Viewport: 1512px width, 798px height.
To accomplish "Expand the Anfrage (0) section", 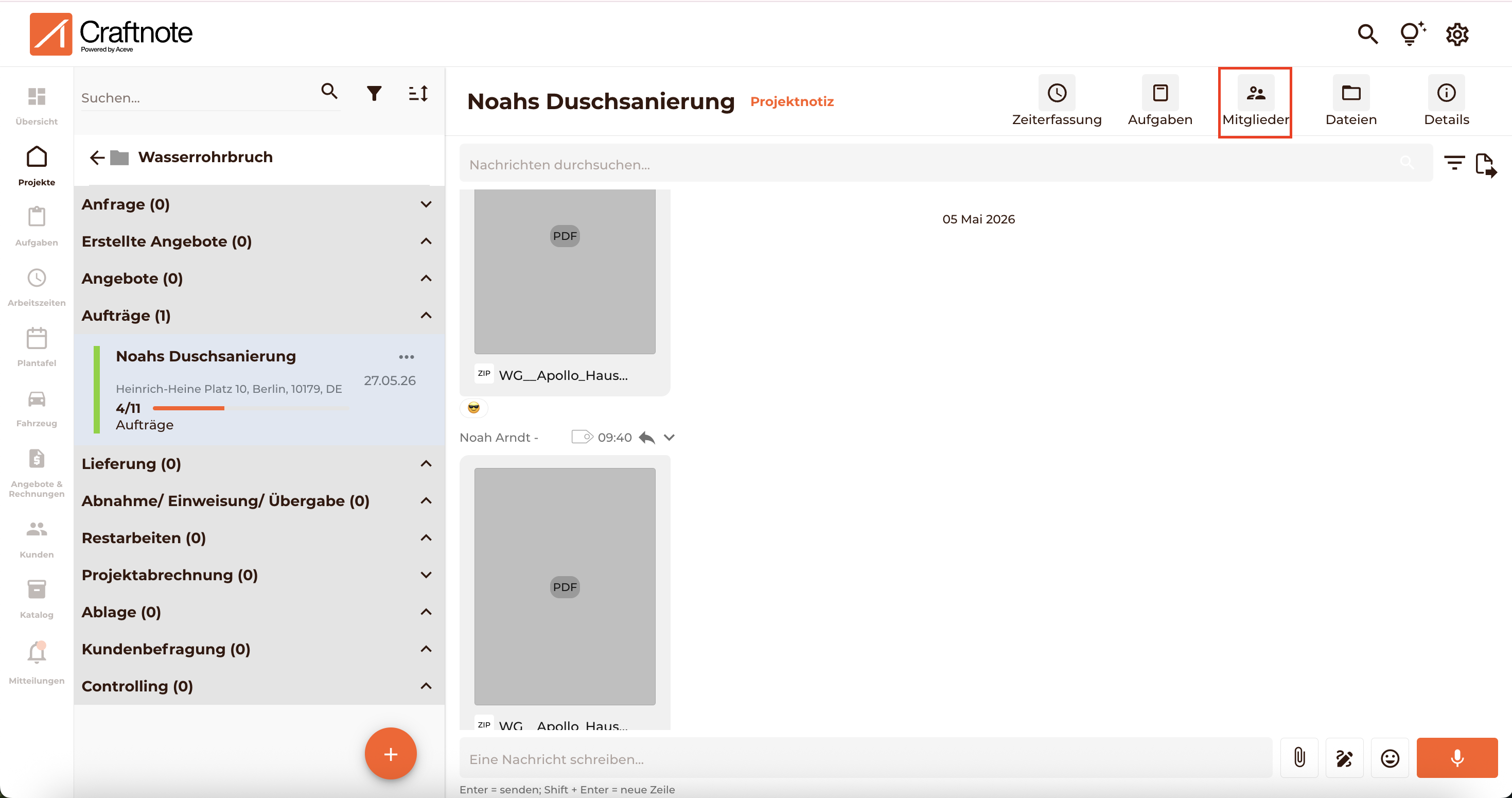I will click(x=426, y=204).
